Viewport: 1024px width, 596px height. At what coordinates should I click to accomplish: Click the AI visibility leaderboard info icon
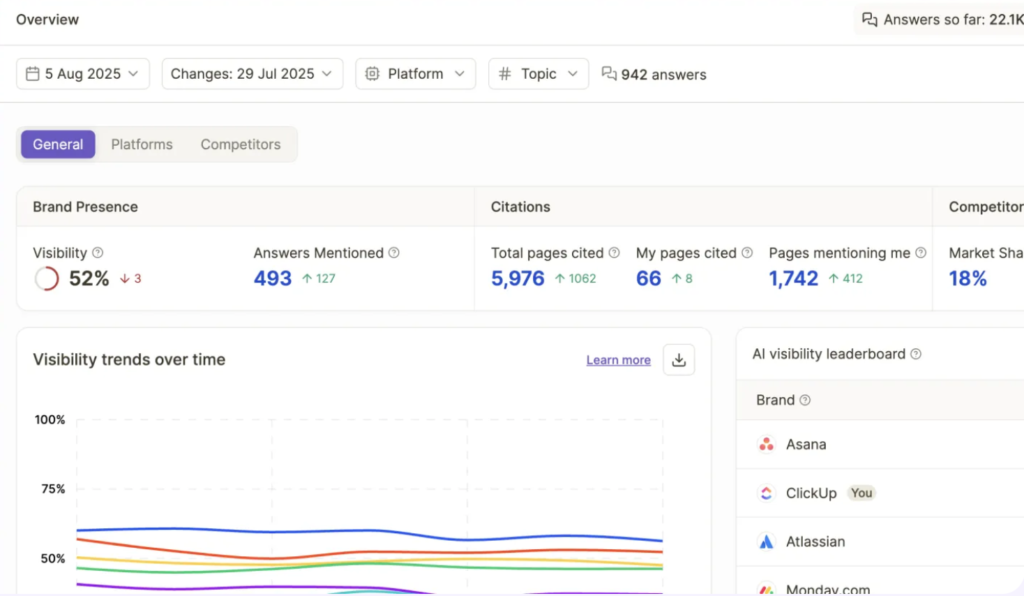[916, 354]
